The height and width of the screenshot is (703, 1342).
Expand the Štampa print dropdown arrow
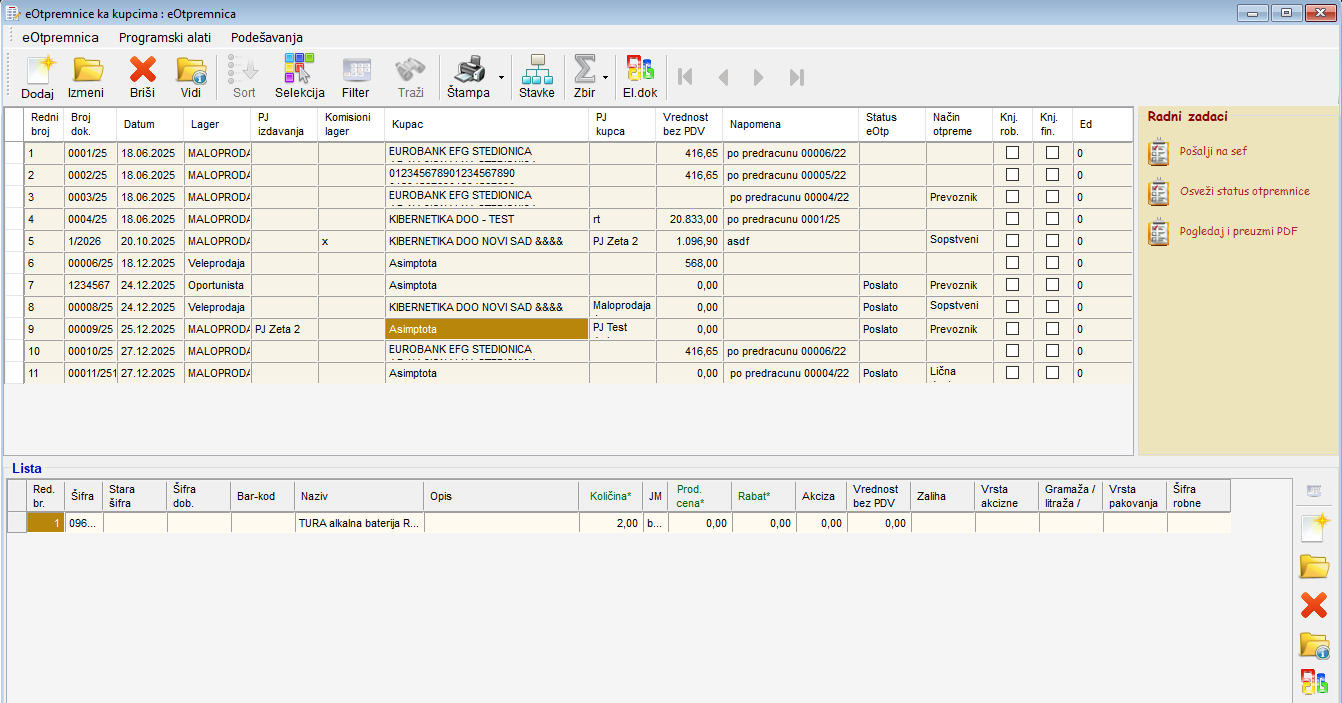click(500, 77)
